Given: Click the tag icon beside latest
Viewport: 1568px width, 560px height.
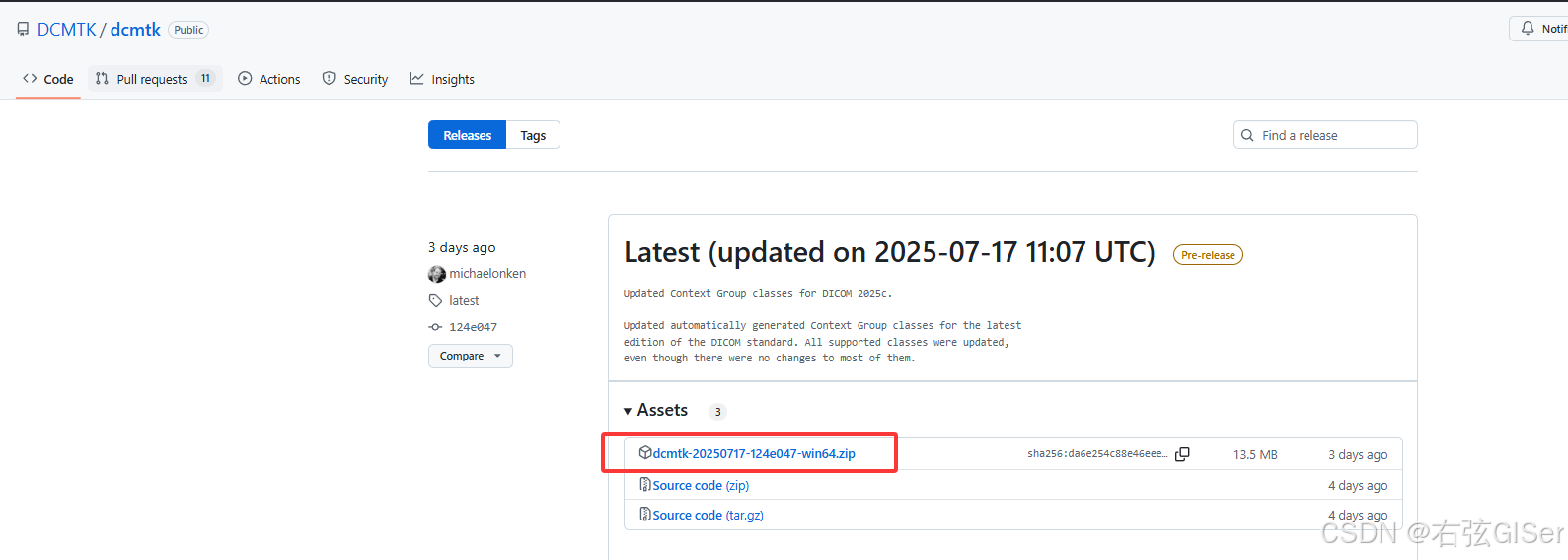Looking at the screenshot, I should coord(435,300).
